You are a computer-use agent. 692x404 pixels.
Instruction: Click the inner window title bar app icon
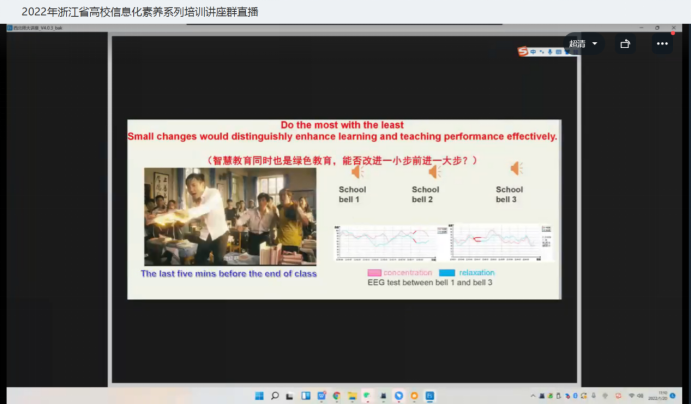(11, 28)
